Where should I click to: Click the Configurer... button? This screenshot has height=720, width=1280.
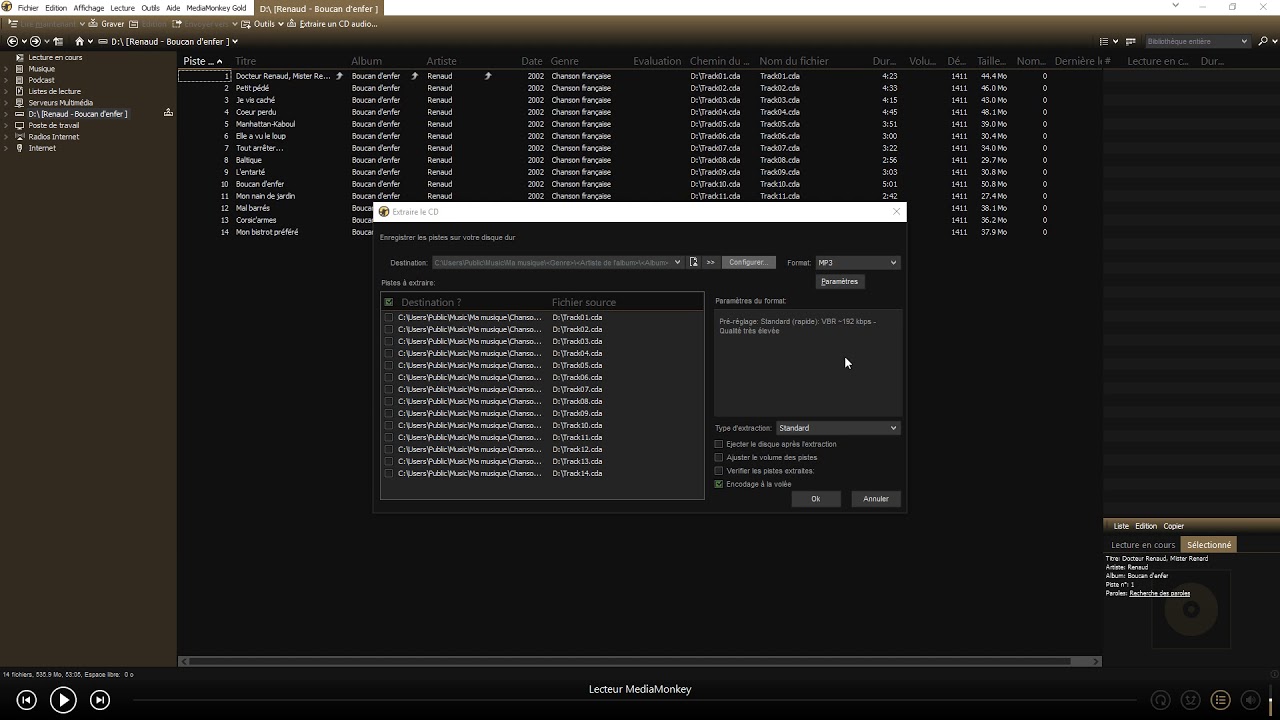pyautogui.click(x=748, y=262)
